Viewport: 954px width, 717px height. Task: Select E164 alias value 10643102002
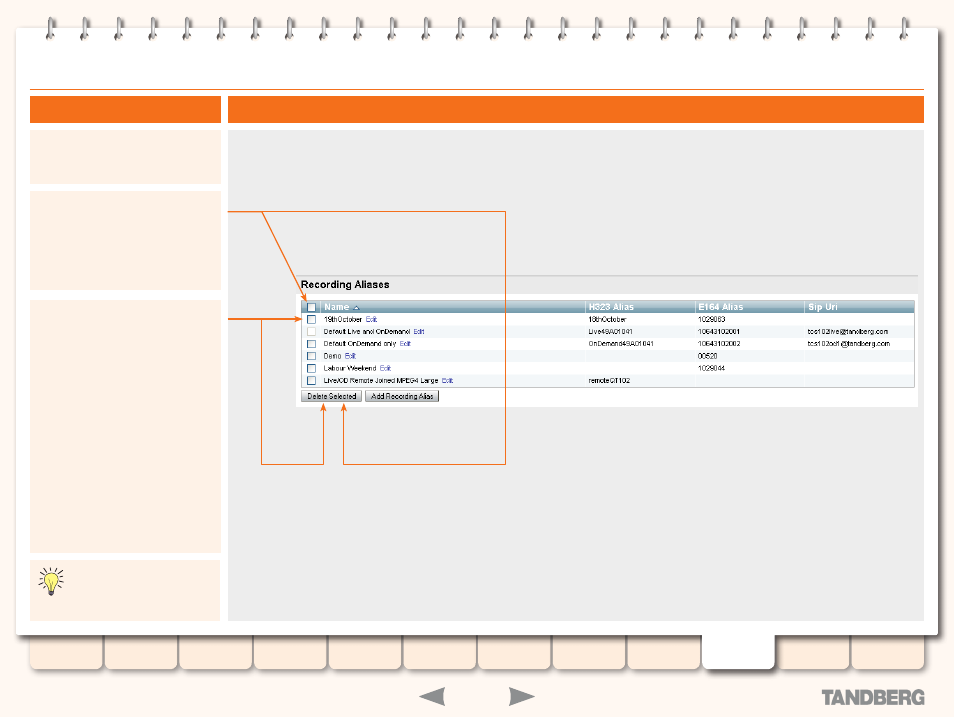pyautogui.click(x=719, y=344)
